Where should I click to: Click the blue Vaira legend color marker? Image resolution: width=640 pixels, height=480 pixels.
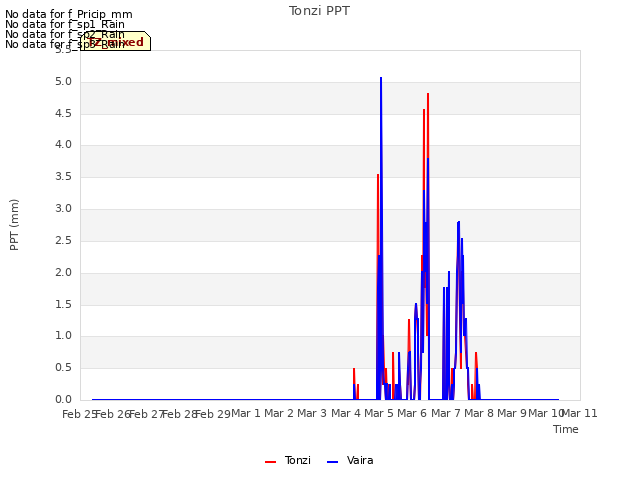333,462
